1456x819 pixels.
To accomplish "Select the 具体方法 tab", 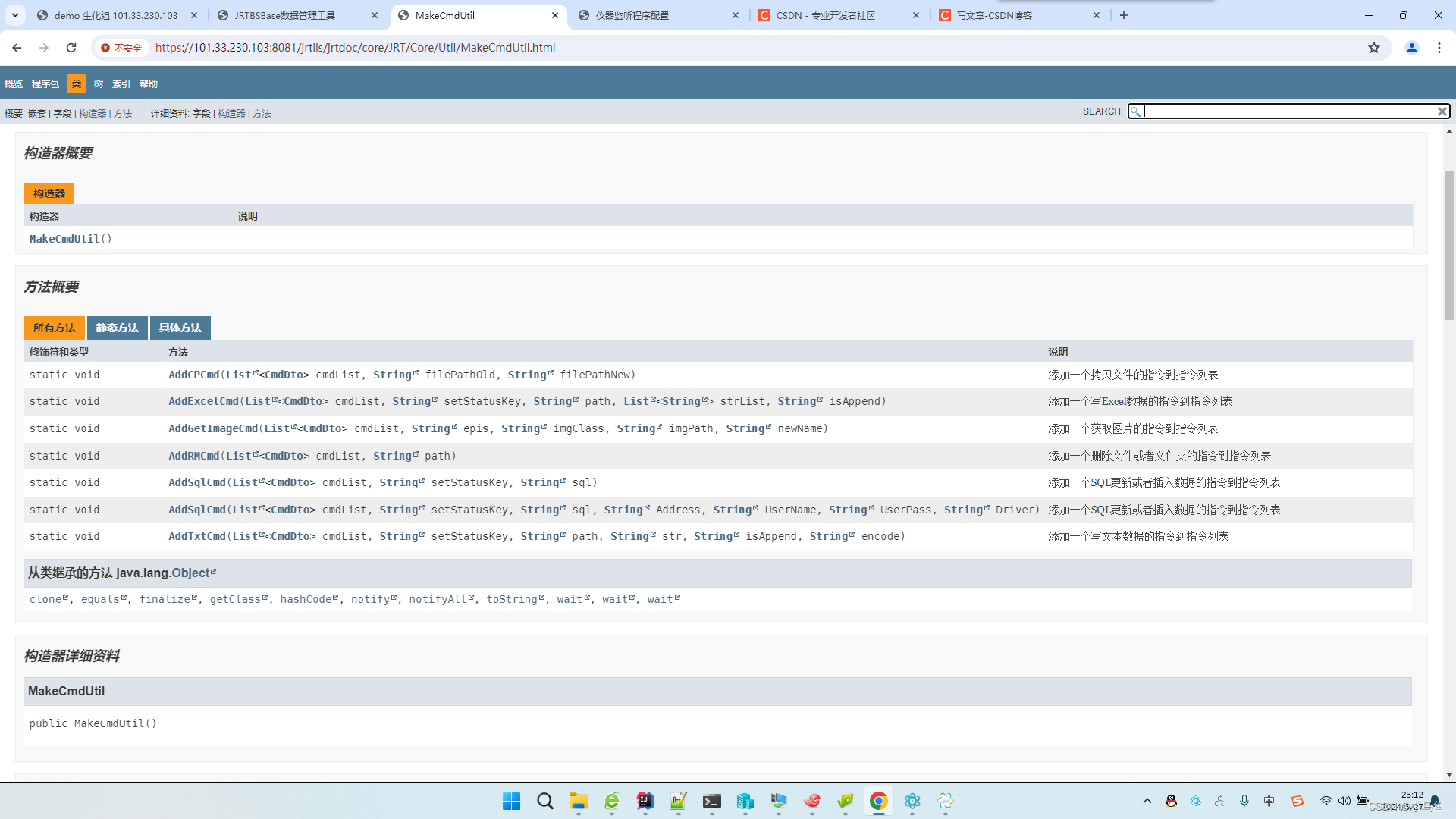I will (180, 328).
